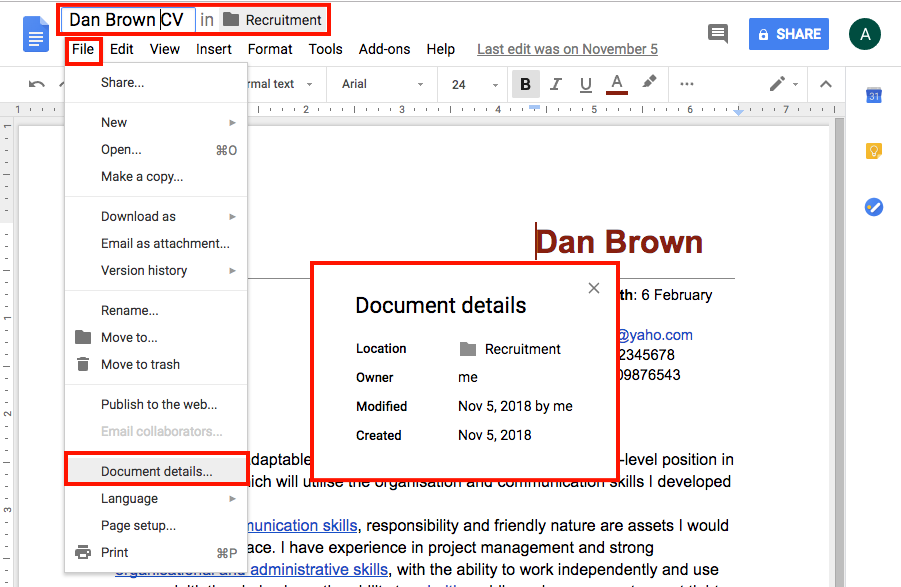Screen dimensions: 901x587
Task: Open the Tools menu
Action: (325, 48)
